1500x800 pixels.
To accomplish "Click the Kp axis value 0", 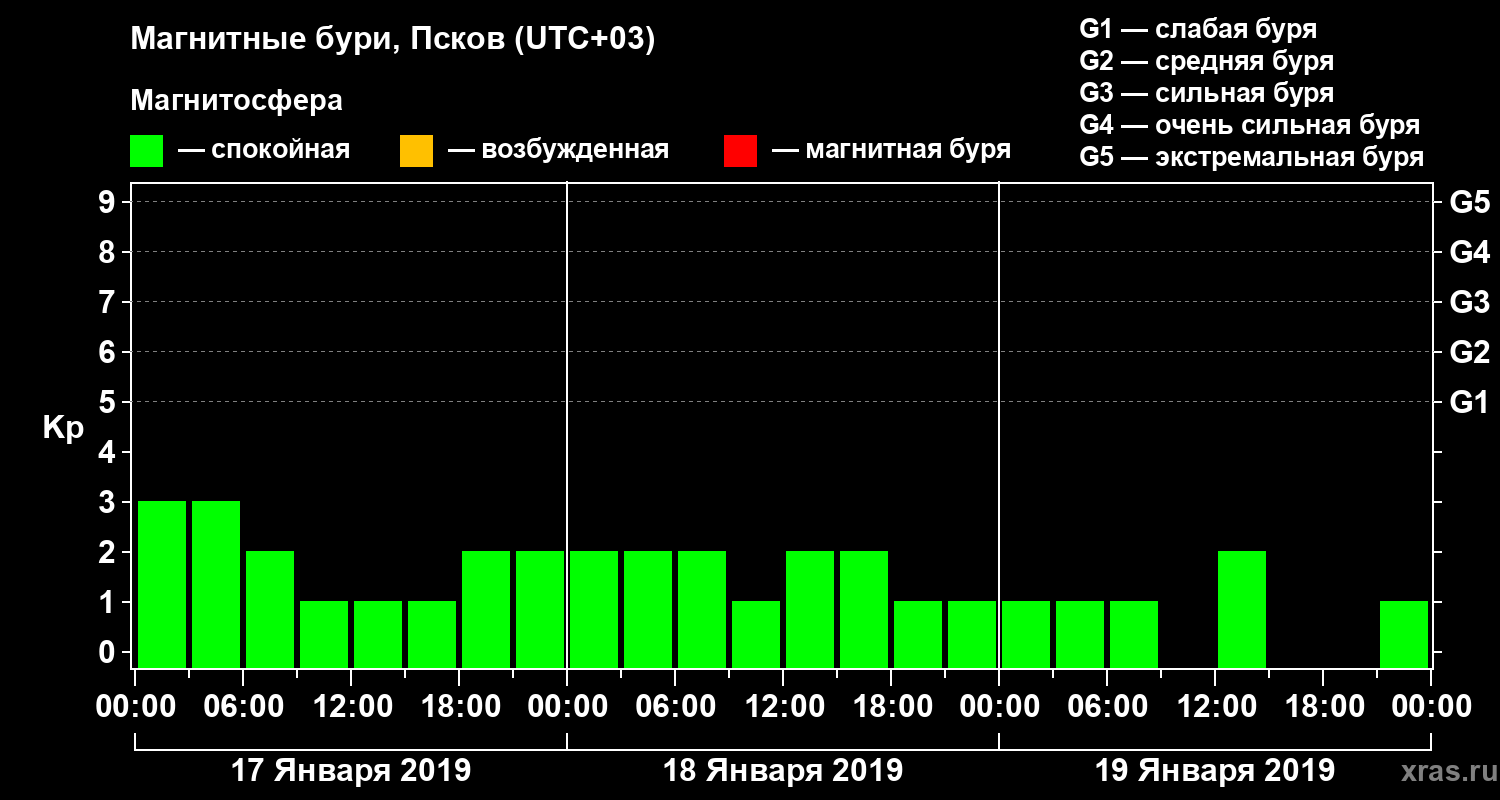I will (109, 652).
